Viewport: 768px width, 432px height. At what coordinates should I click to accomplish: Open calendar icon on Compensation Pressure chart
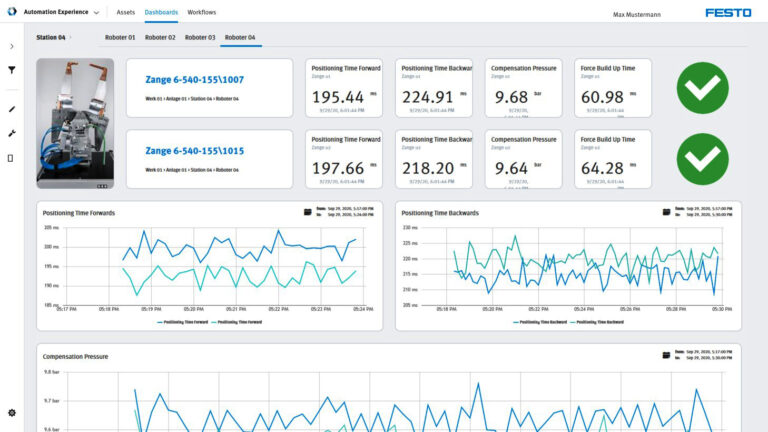[667, 355]
